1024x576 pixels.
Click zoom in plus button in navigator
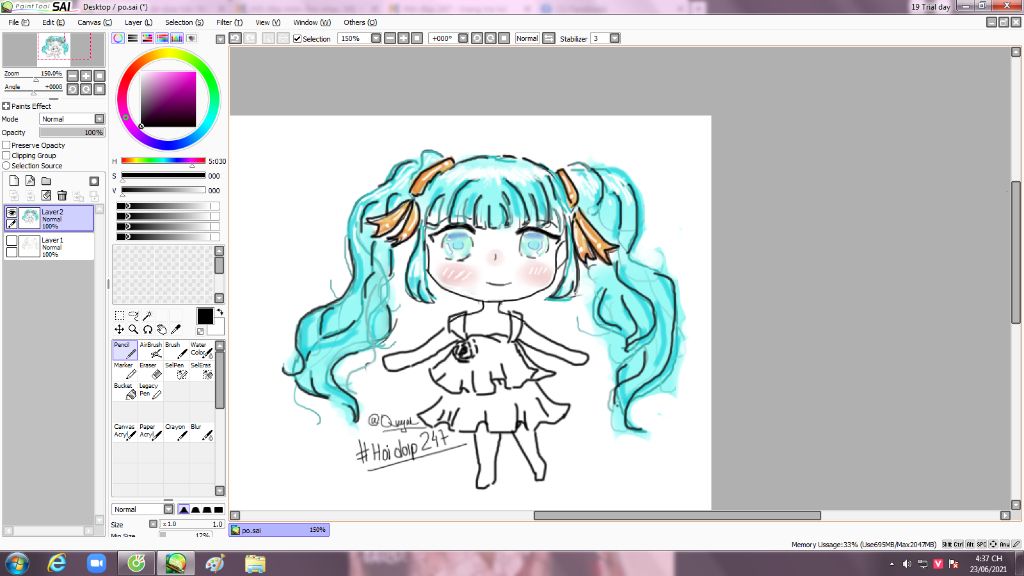(x=86, y=76)
